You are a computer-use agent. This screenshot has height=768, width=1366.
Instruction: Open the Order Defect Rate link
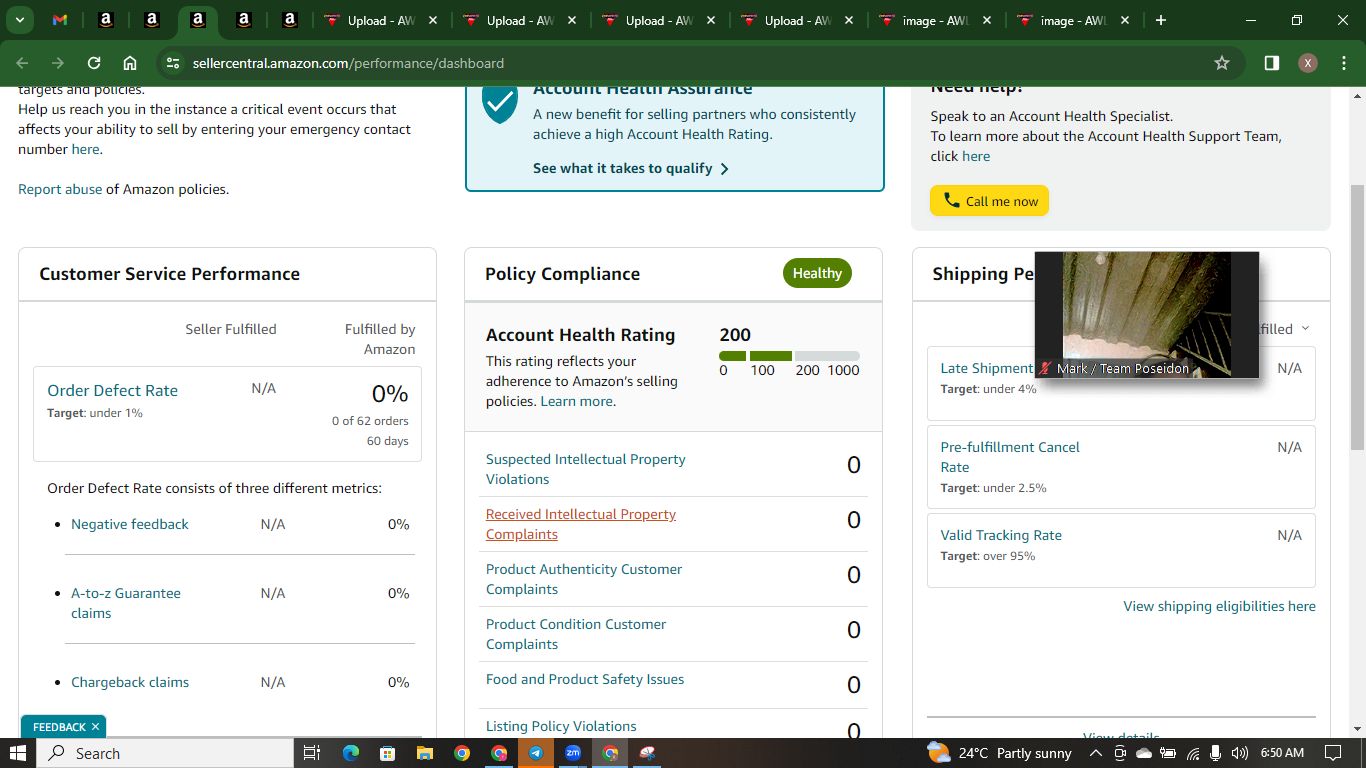coord(112,391)
